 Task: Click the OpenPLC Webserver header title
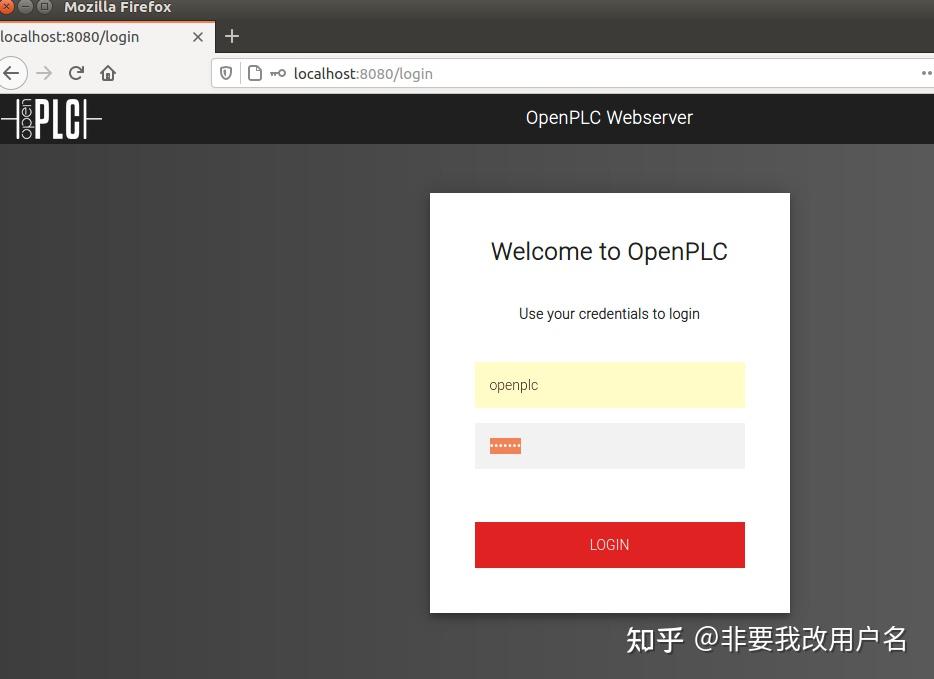click(609, 117)
